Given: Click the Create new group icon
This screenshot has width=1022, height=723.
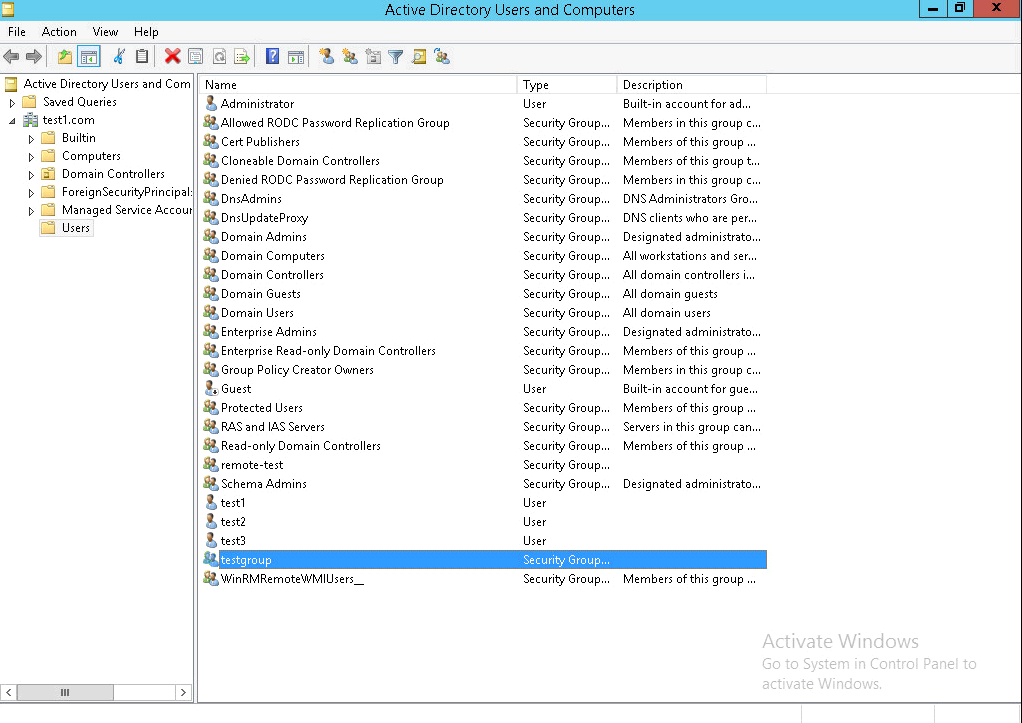Looking at the screenshot, I should [x=350, y=57].
